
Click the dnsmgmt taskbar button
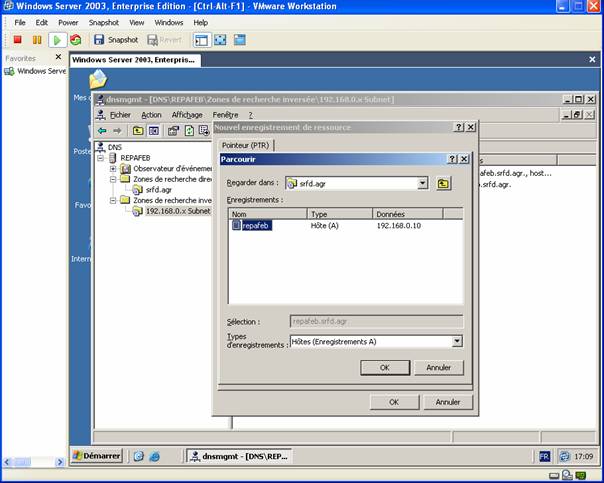pyautogui.click(x=239, y=456)
